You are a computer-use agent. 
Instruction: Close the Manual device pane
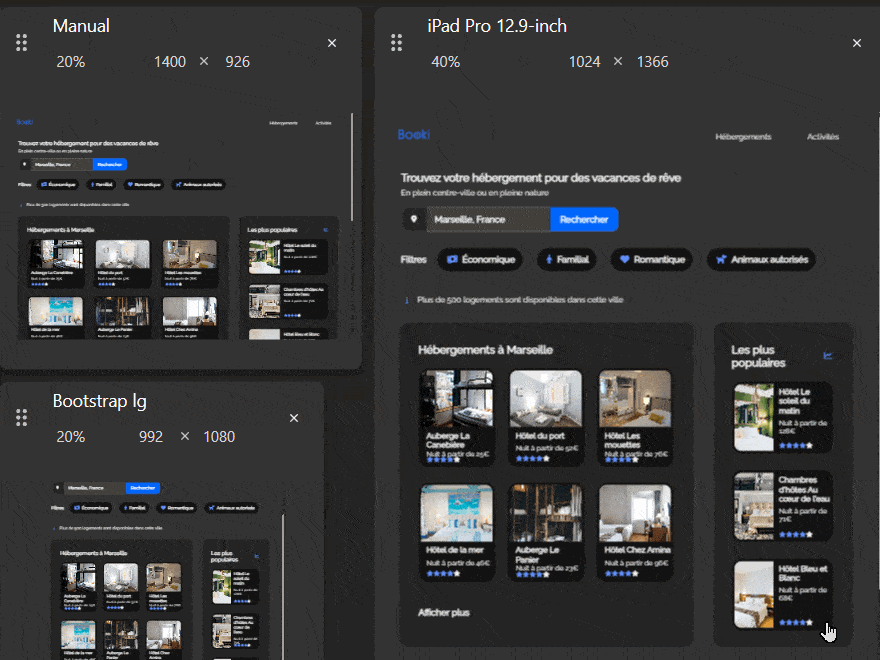[332, 43]
